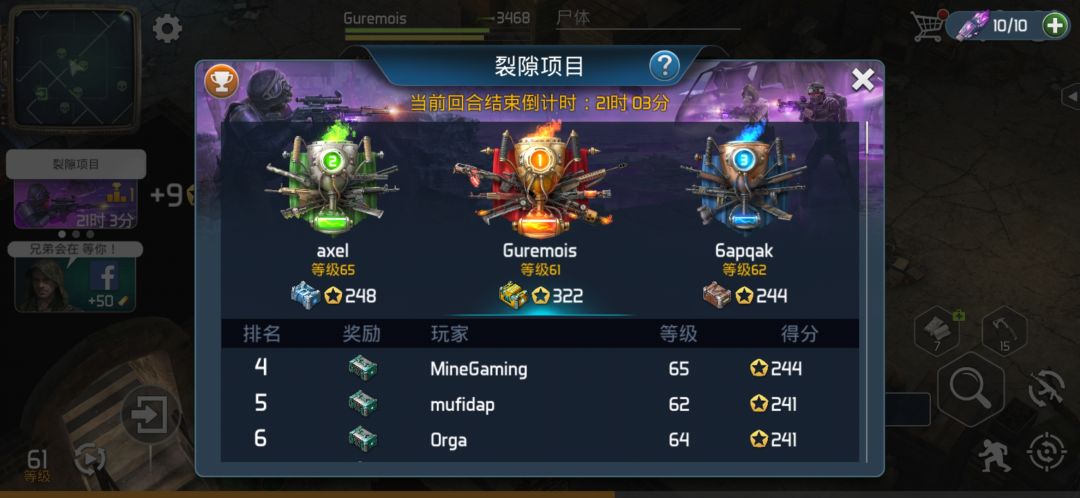Open the trophy rewards icon
The width and height of the screenshot is (1080, 498).
[x=221, y=81]
